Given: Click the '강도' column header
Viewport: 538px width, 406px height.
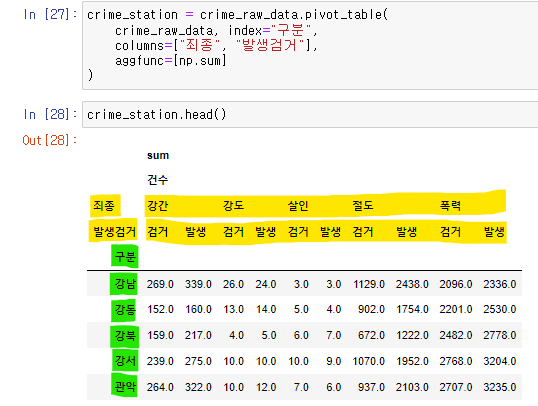Looking at the screenshot, I should tap(233, 206).
